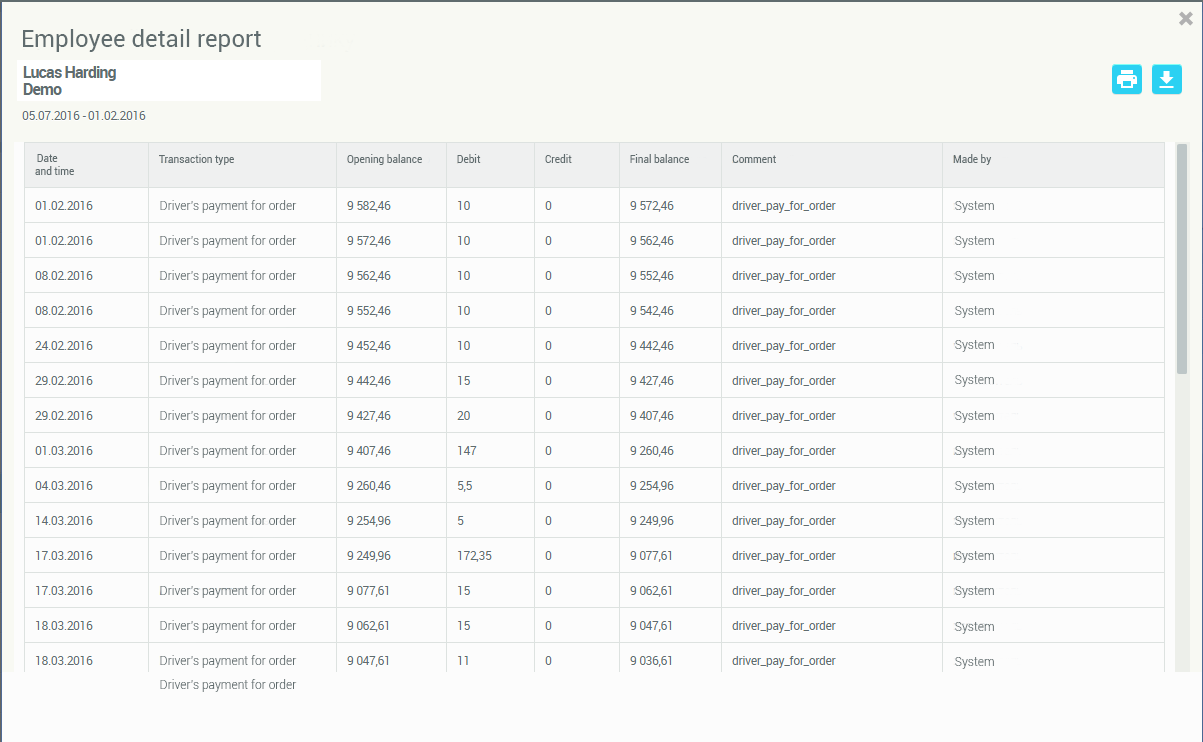The height and width of the screenshot is (742, 1203).
Task: Click the Comment column header
Action: tap(754, 159)
